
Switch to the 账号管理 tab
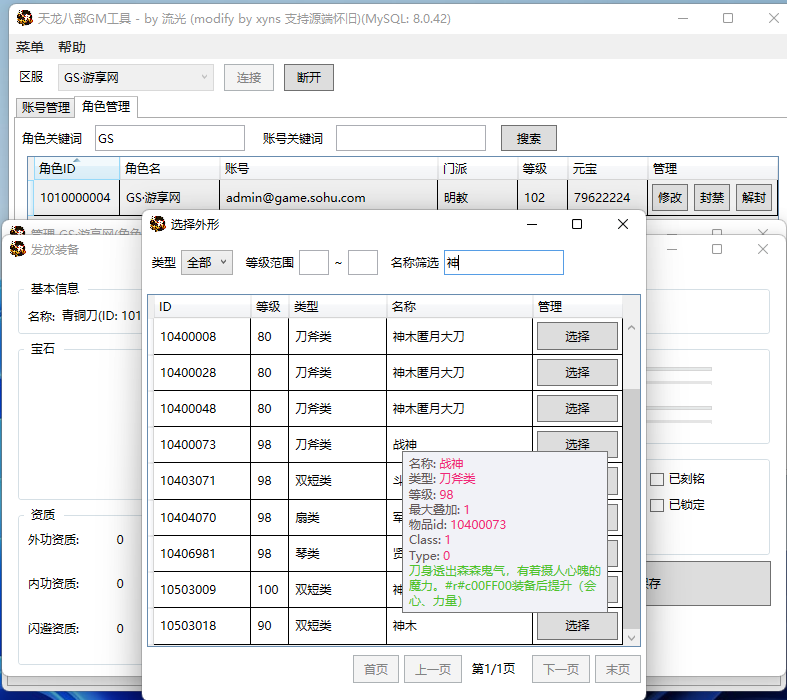46,108
